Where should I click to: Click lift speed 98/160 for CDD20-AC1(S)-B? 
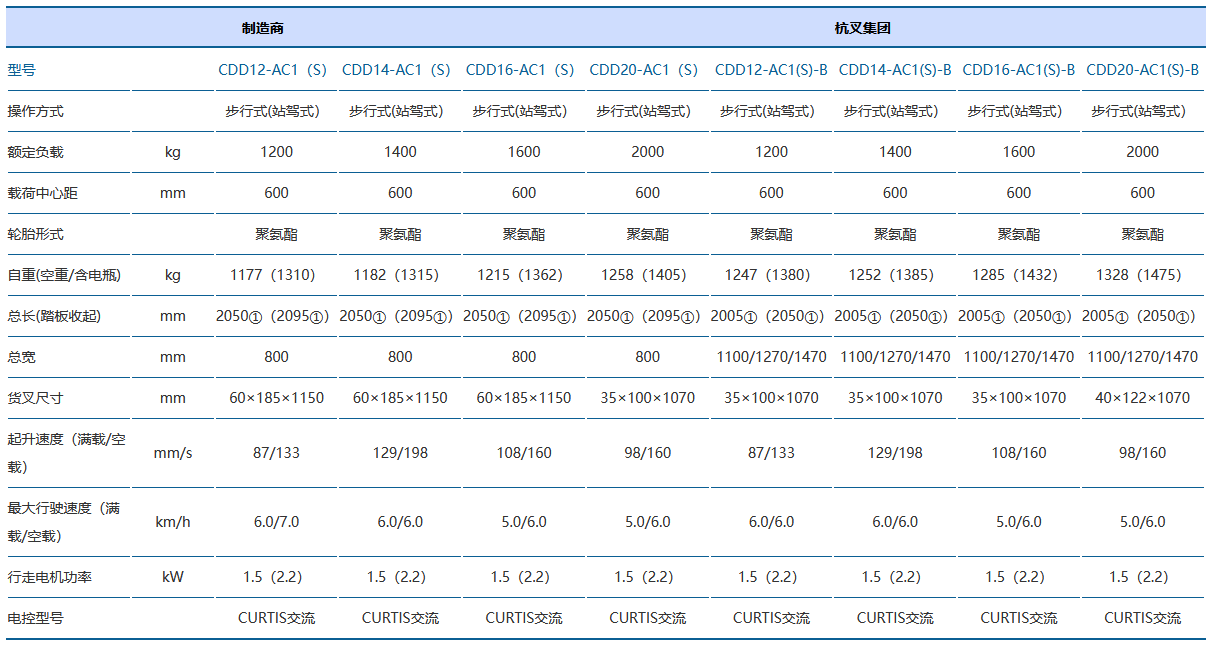(x=1143, y=453)
